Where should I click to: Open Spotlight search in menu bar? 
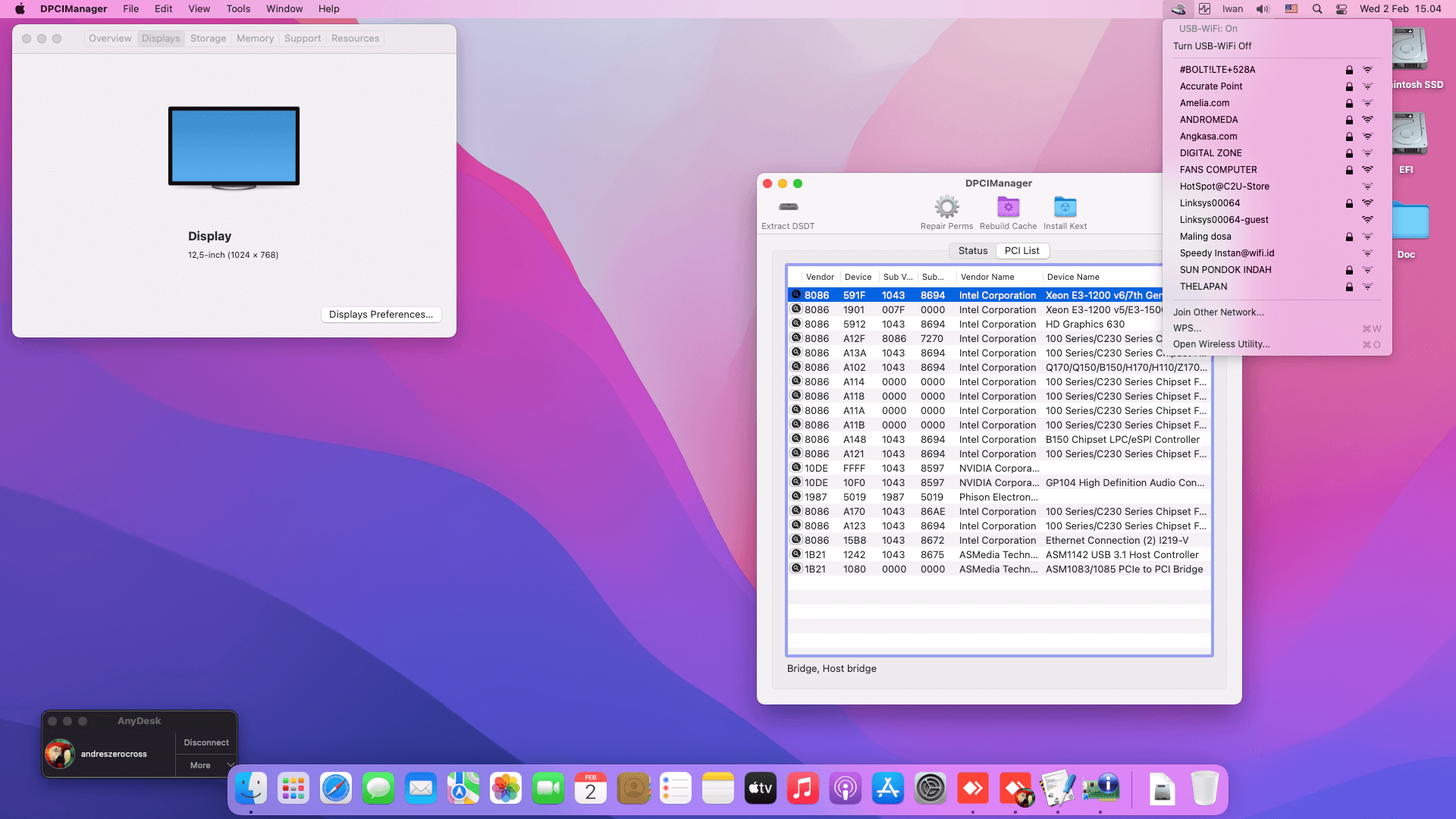(1317, 9)
